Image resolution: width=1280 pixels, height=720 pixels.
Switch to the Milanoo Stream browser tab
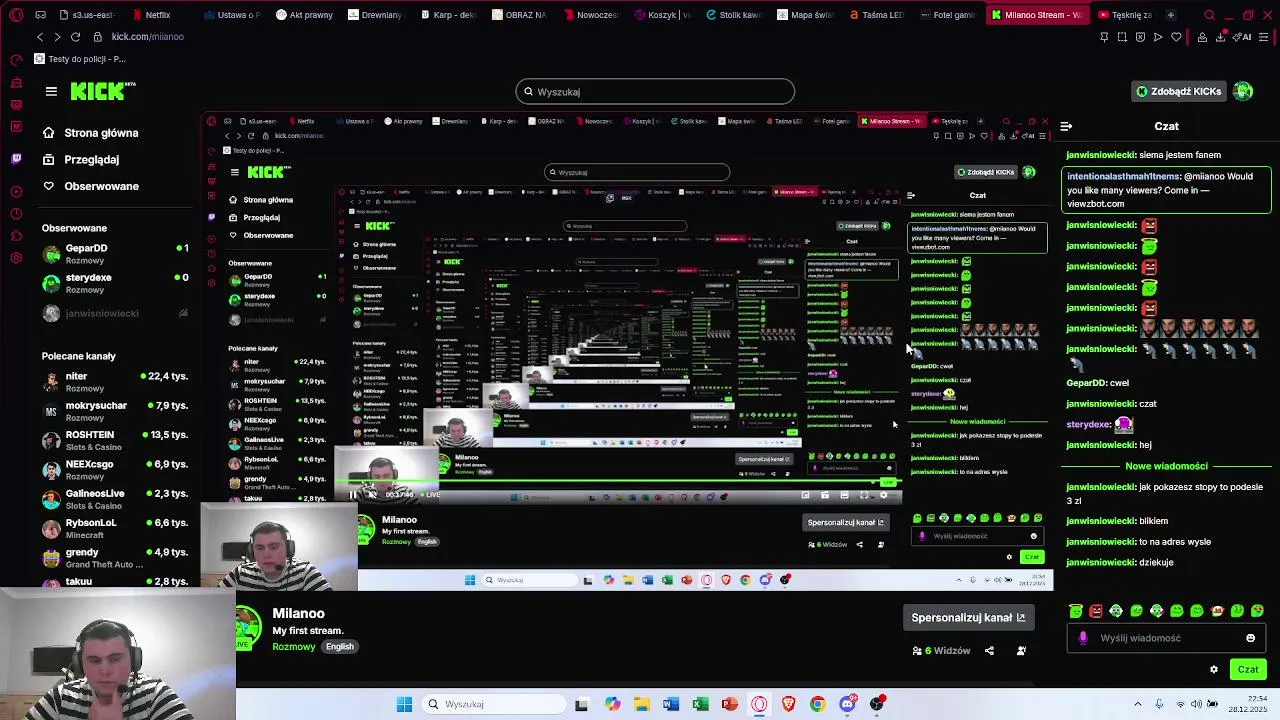coord(1036,15)
